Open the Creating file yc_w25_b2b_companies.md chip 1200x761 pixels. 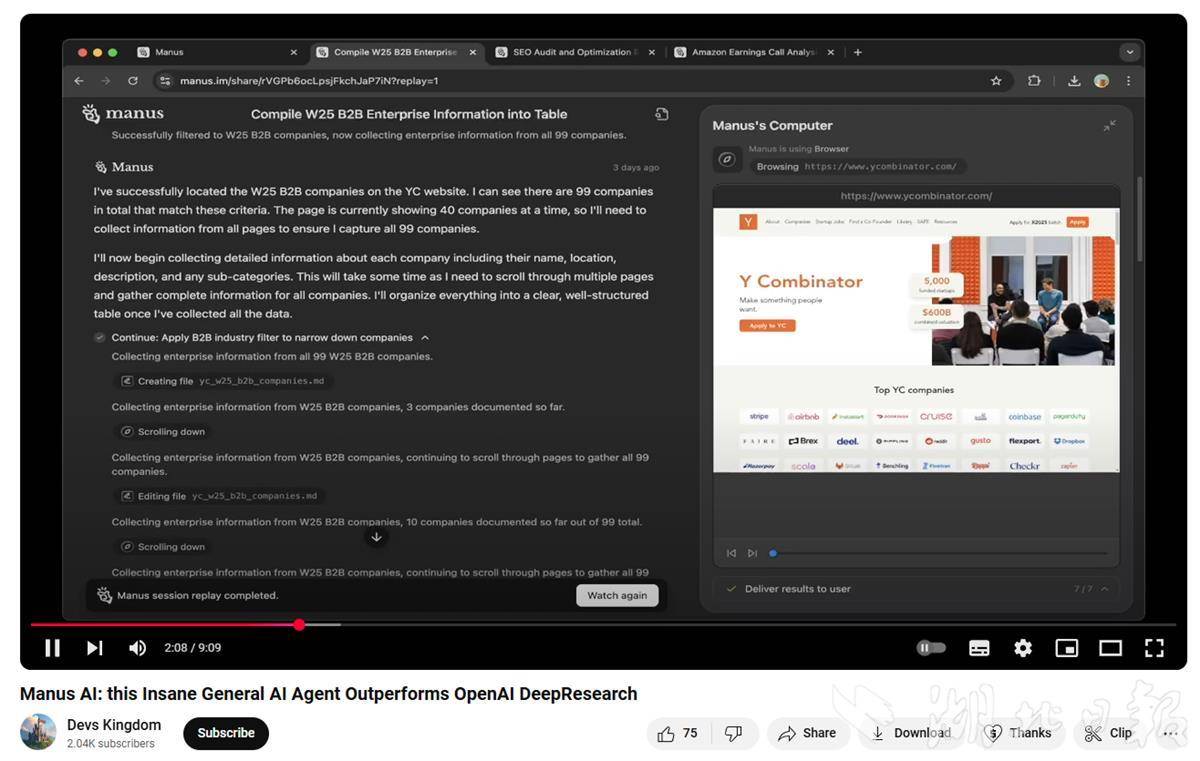[223, 381]
